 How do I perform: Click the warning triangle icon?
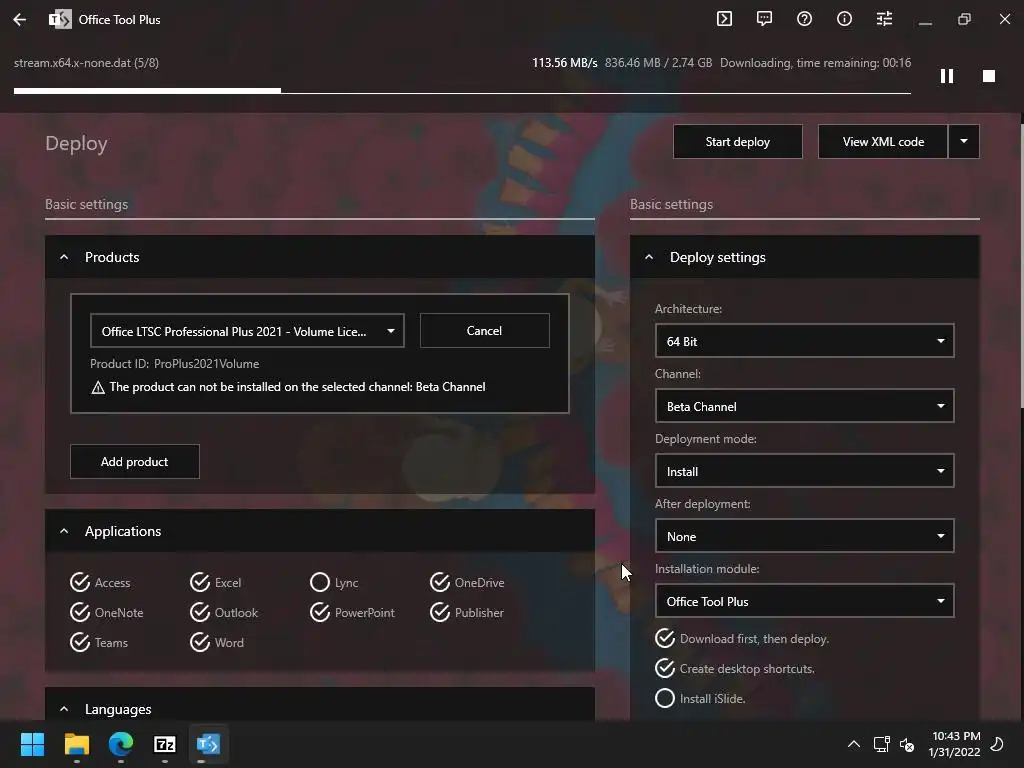98,388
